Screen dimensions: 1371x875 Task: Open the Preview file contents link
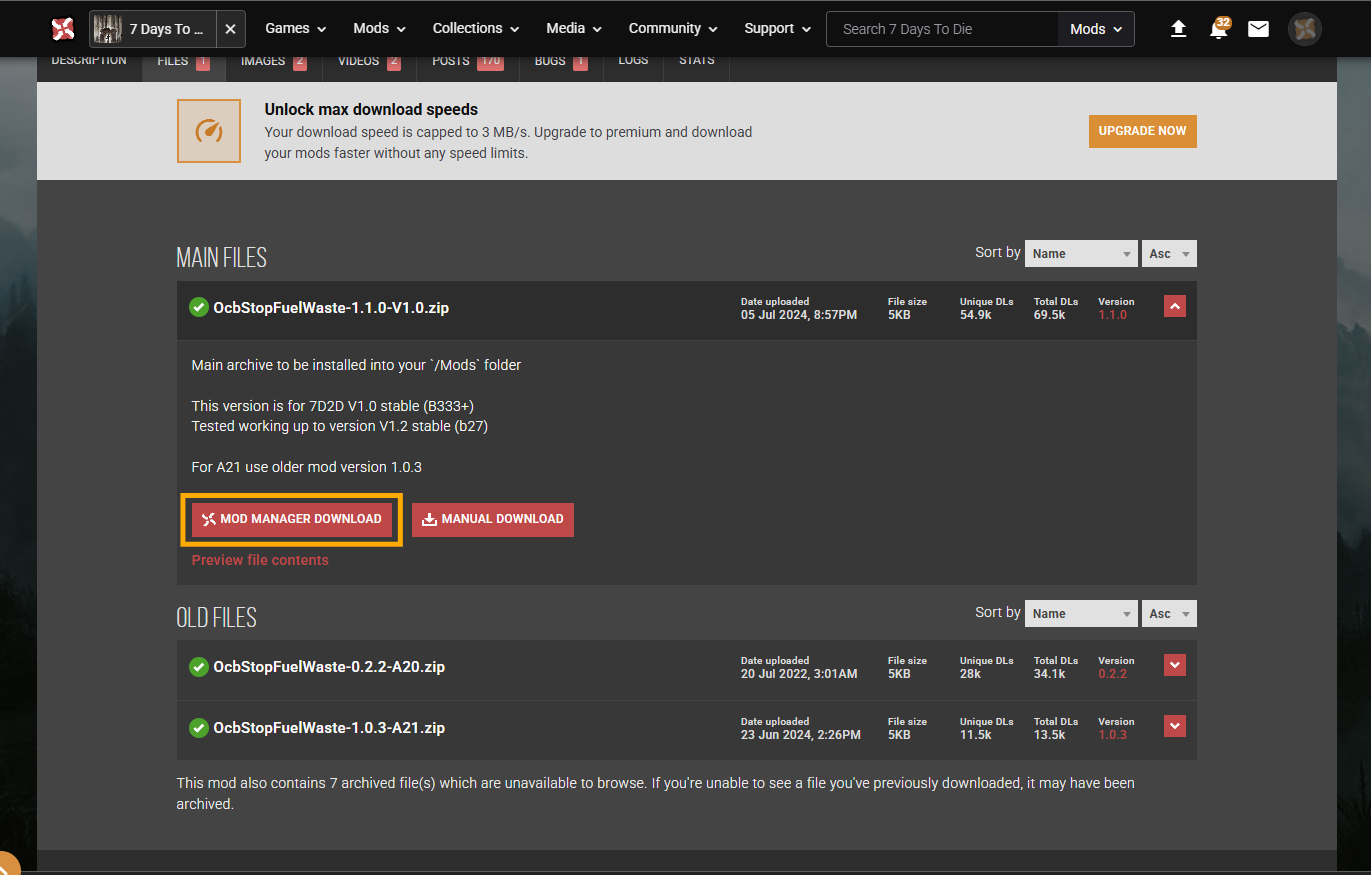[260, 560]
